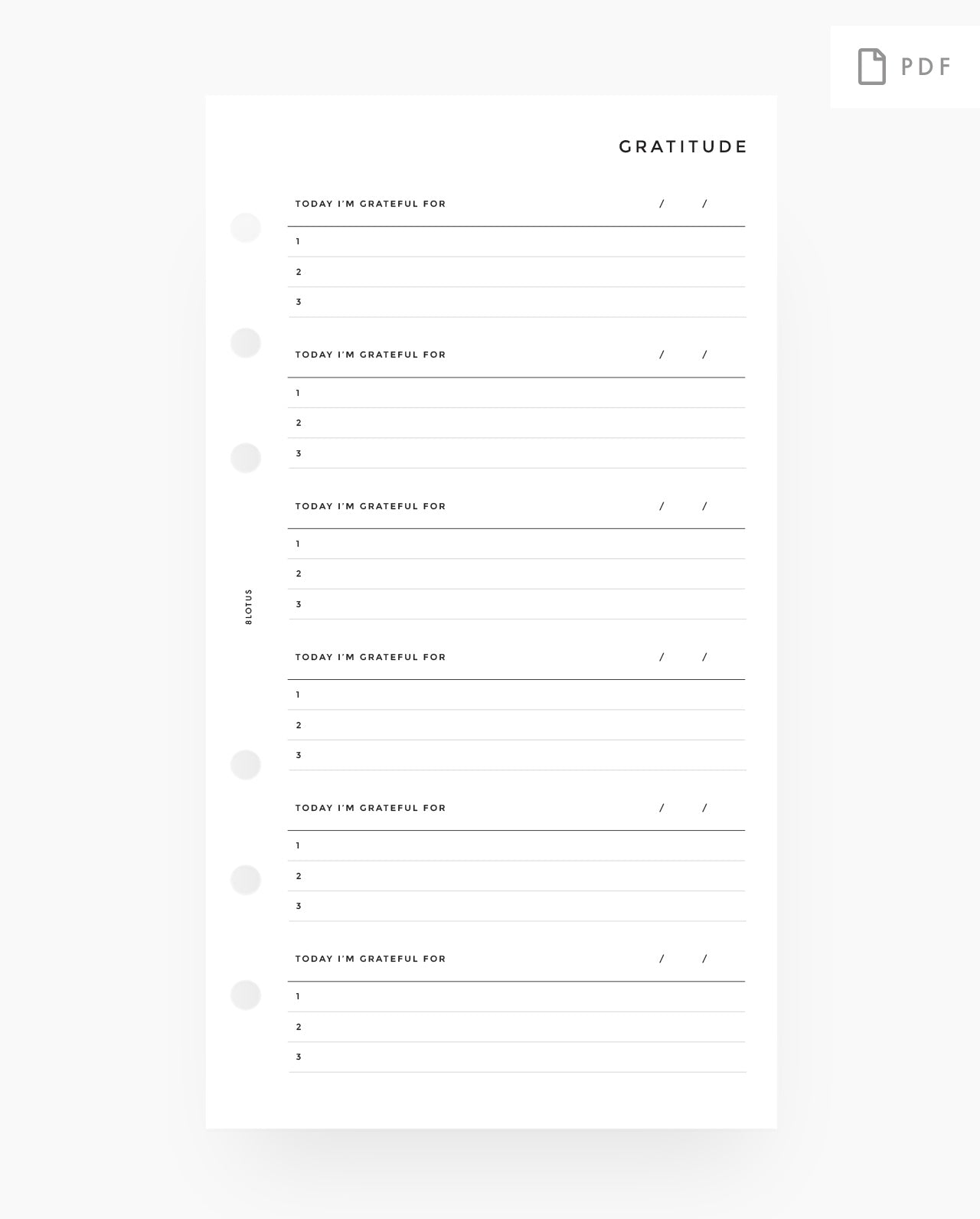Click third 'Today I'm grateful for' heading
Screen dimensions: 980x1219
point(371,506)
